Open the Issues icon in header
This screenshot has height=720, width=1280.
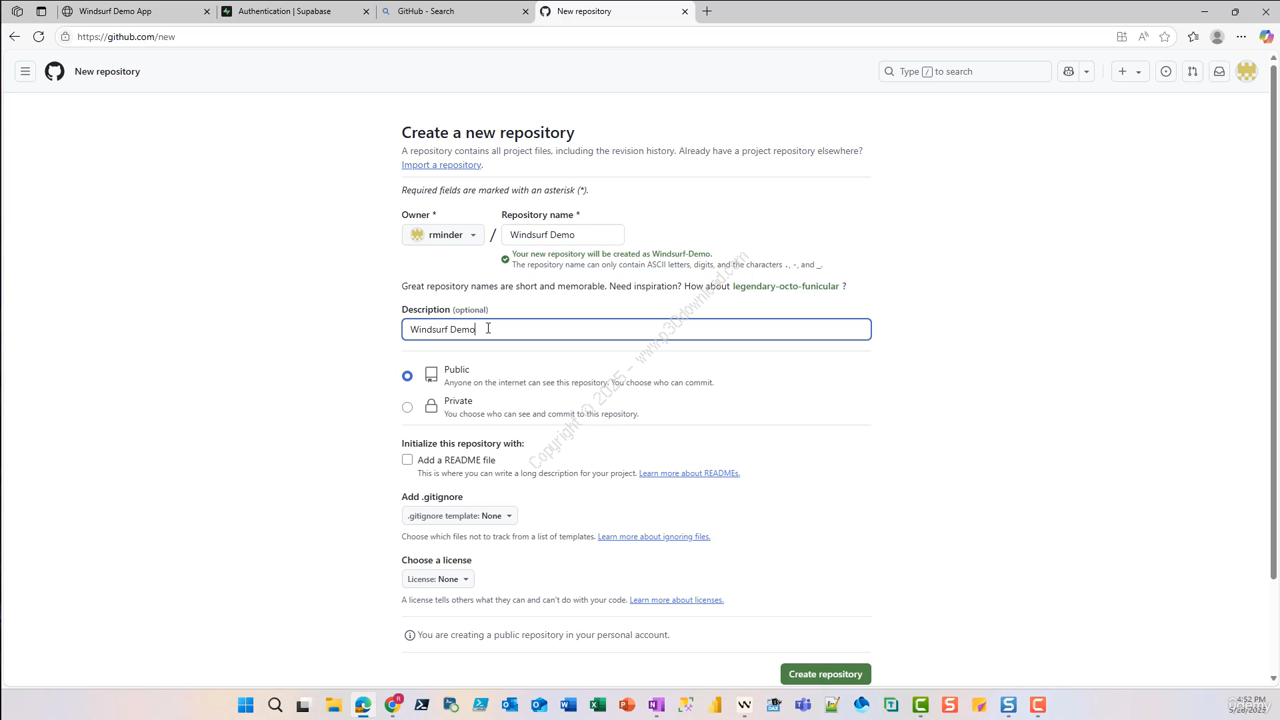(x=1166, y=71)
